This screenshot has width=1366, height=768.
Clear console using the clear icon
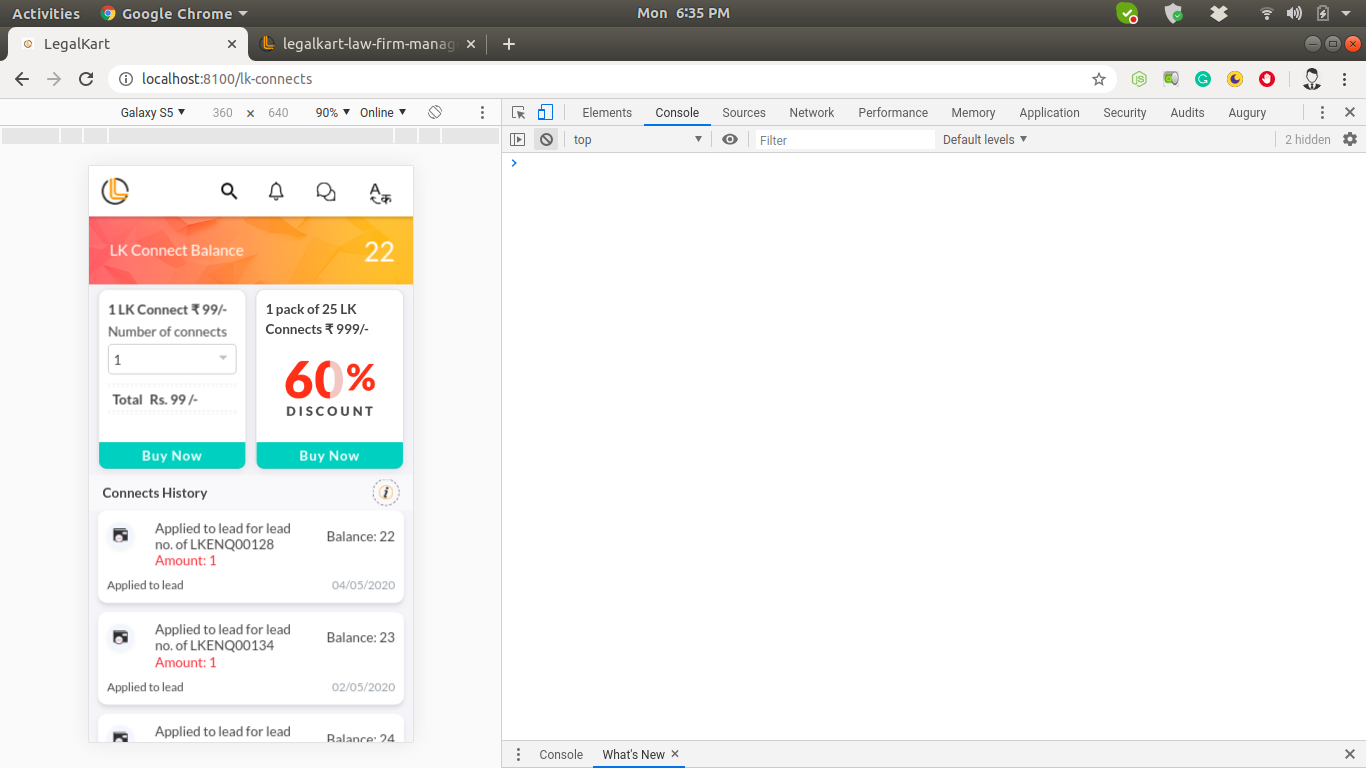(x=546, y=140)
